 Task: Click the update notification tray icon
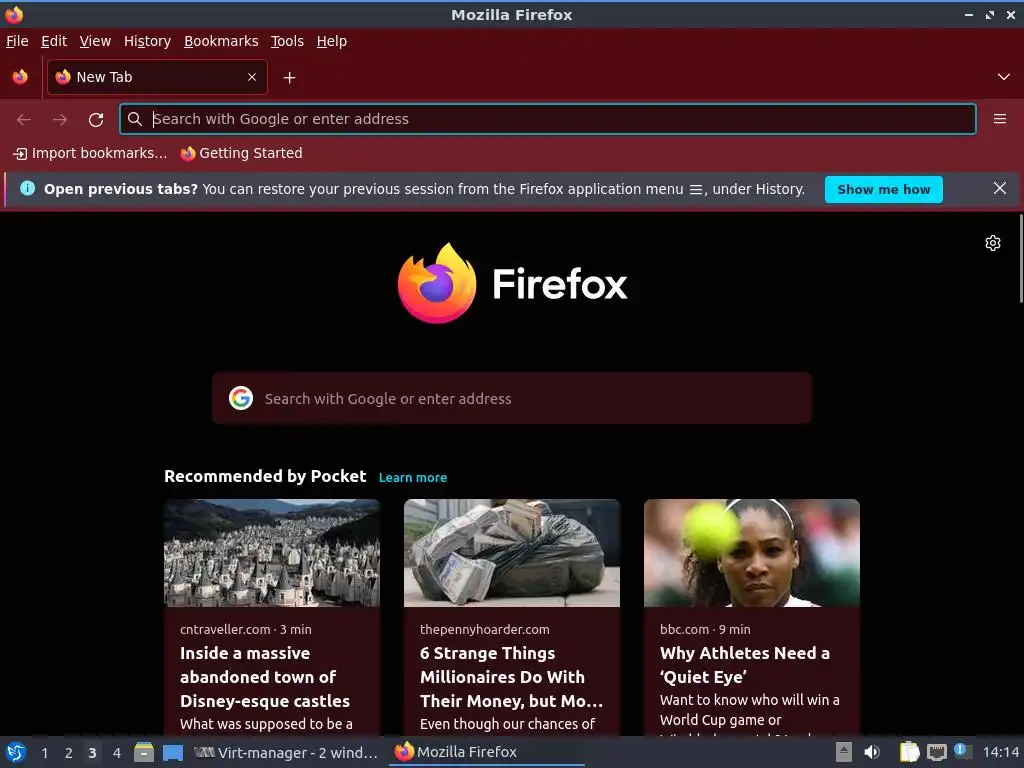point(962,751)
